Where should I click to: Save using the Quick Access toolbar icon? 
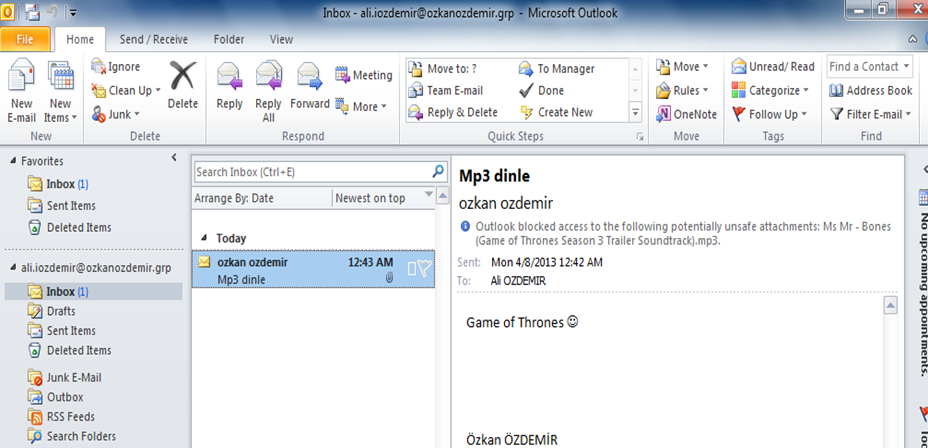32,12
